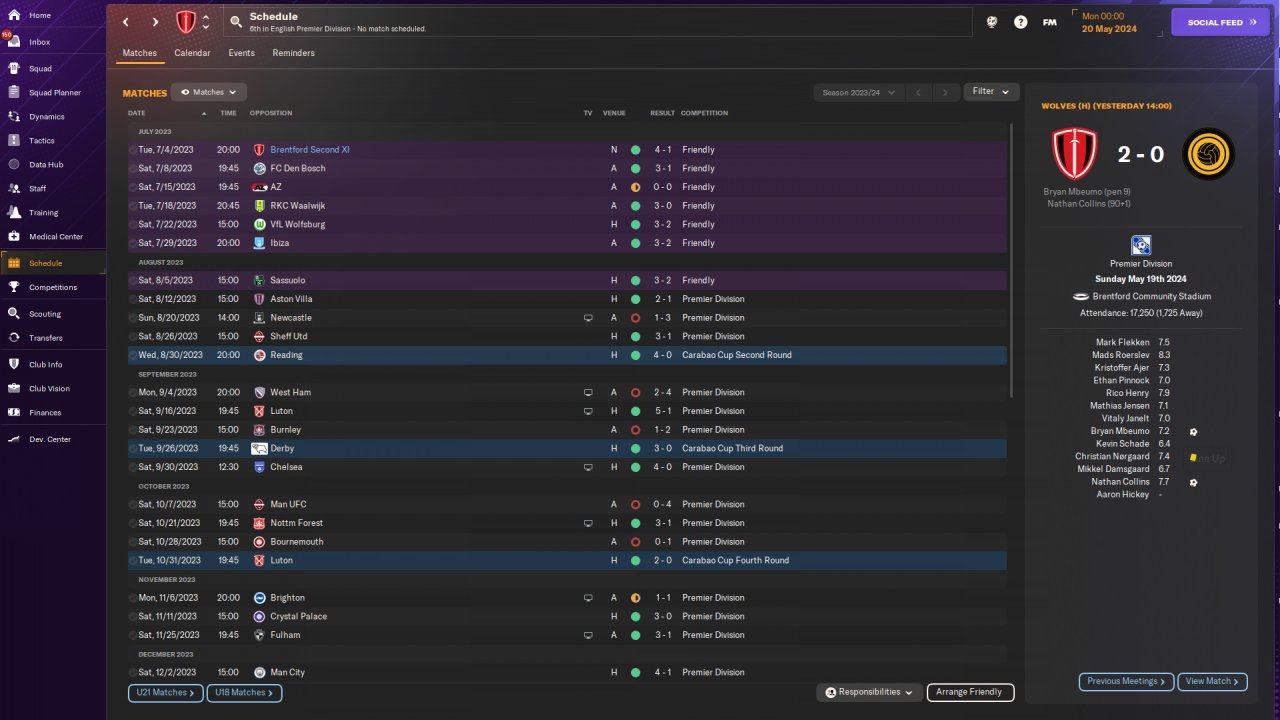Navigate back with the left arrow
1280x720 pixels.
(125, 22)
